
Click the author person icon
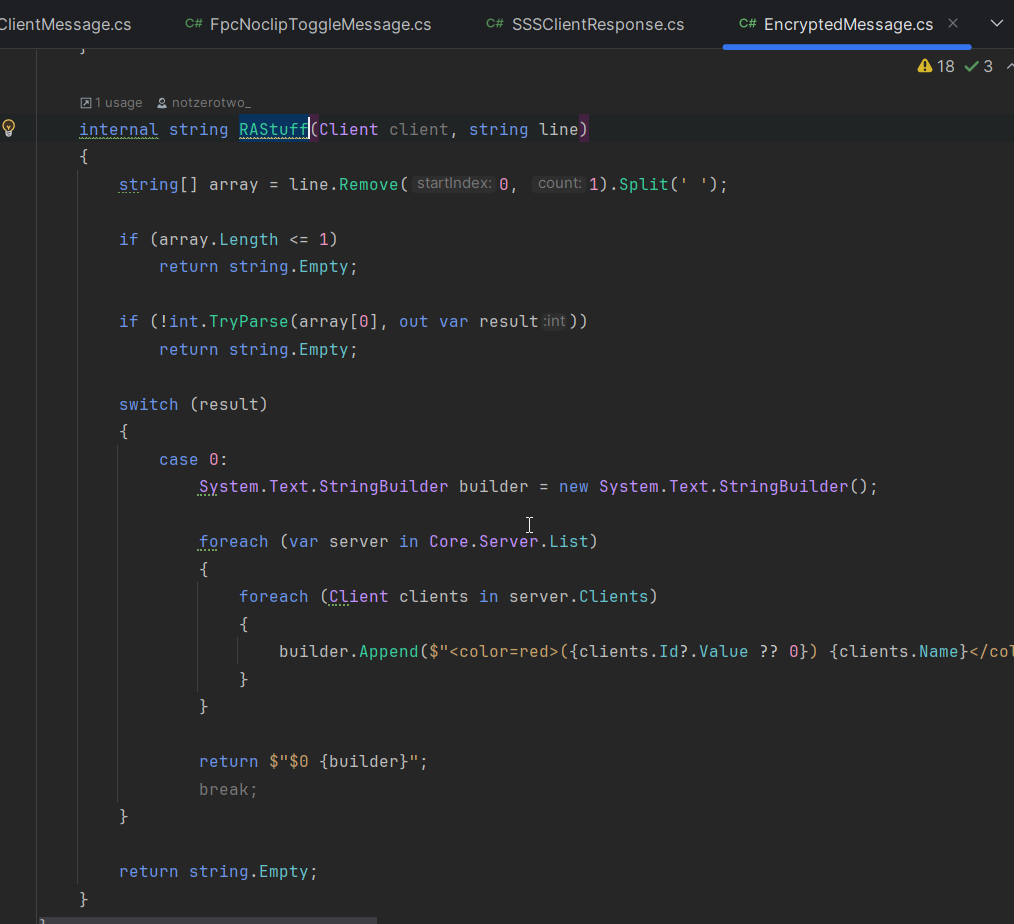162,103
